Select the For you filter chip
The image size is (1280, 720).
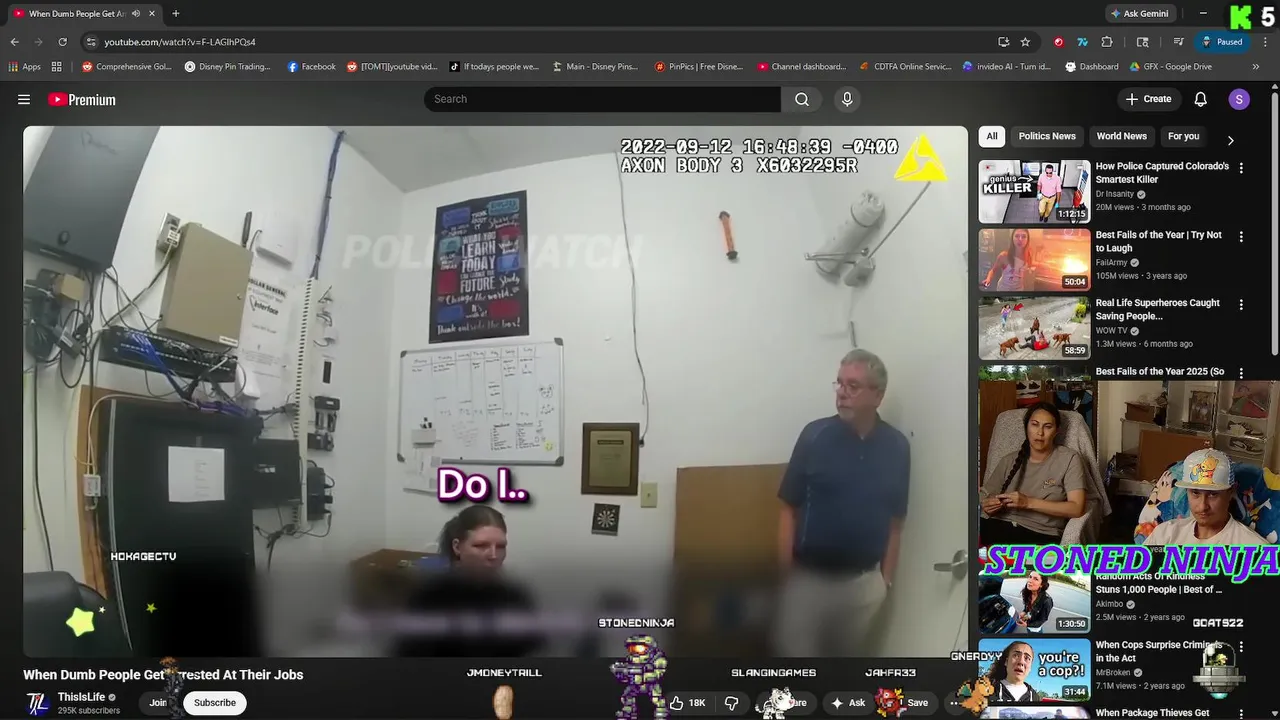pyautogui.click(x=1183, y=136)
